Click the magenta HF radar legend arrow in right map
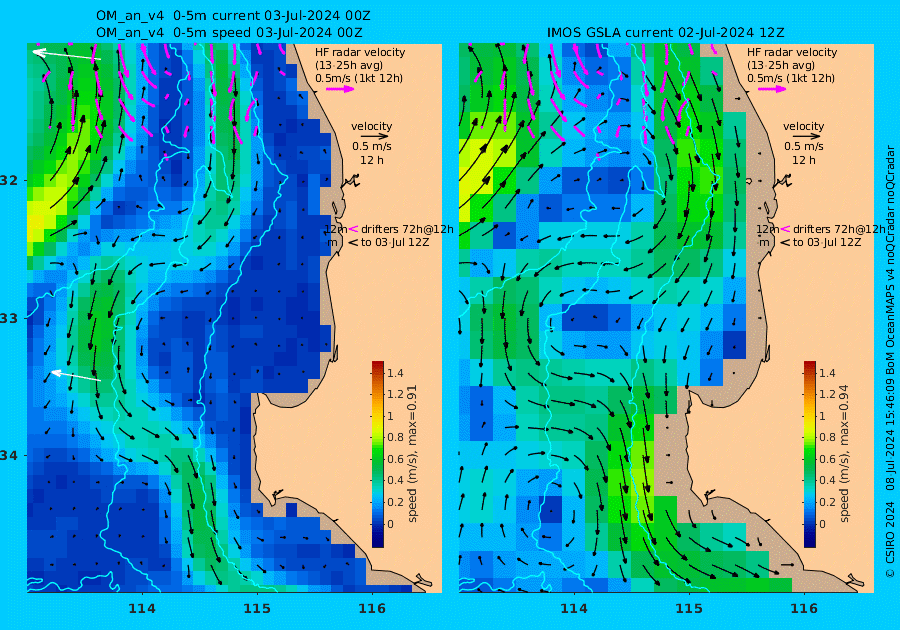The image size is (900, 630). coord(772,89)
